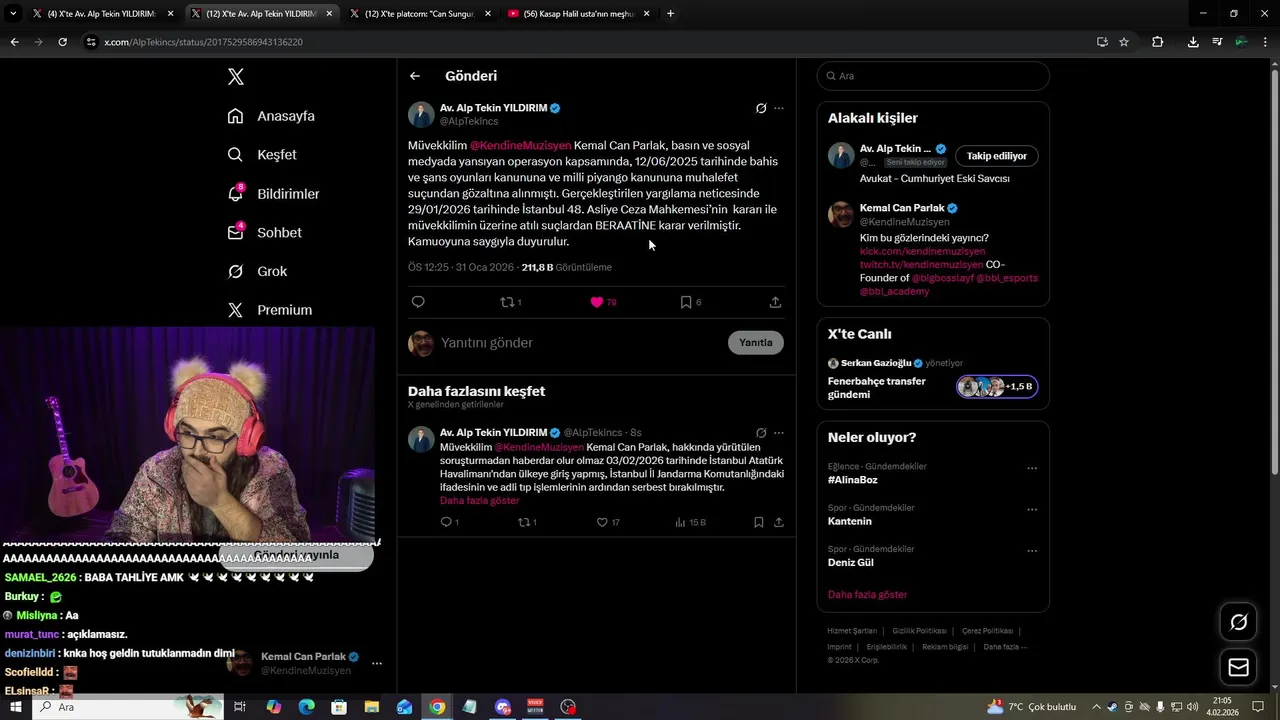Viewport: 1280px width, 720px height.
Task: Open the floating Grok button
Action: point(1239,623)
